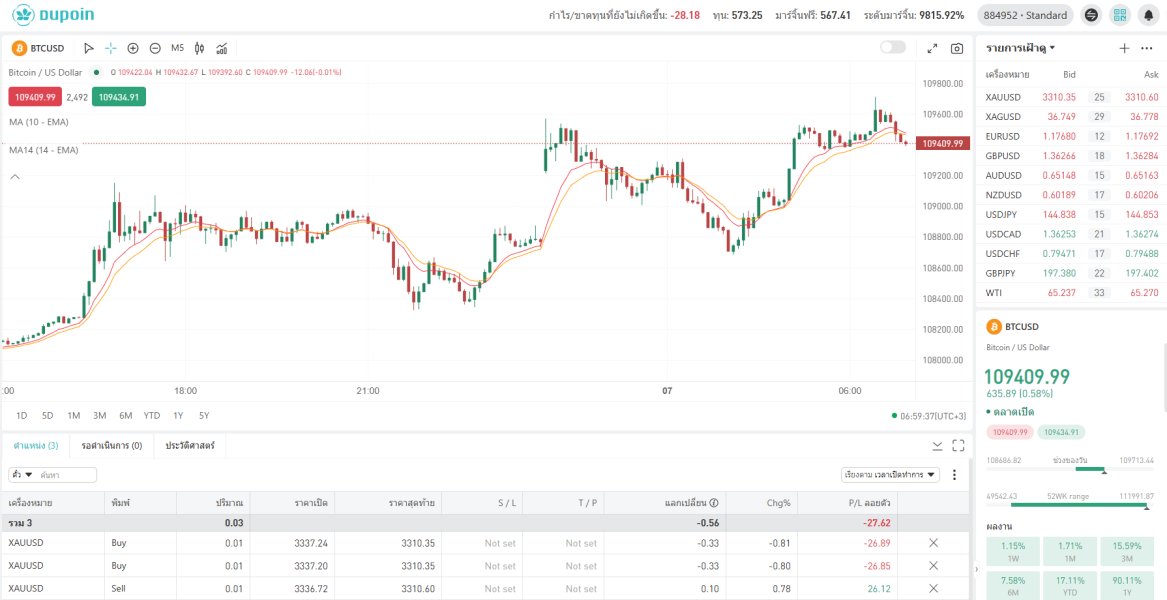Switch to the รอดำเนินการ (0) tab
1167x600 pixels.
(112, 445)
